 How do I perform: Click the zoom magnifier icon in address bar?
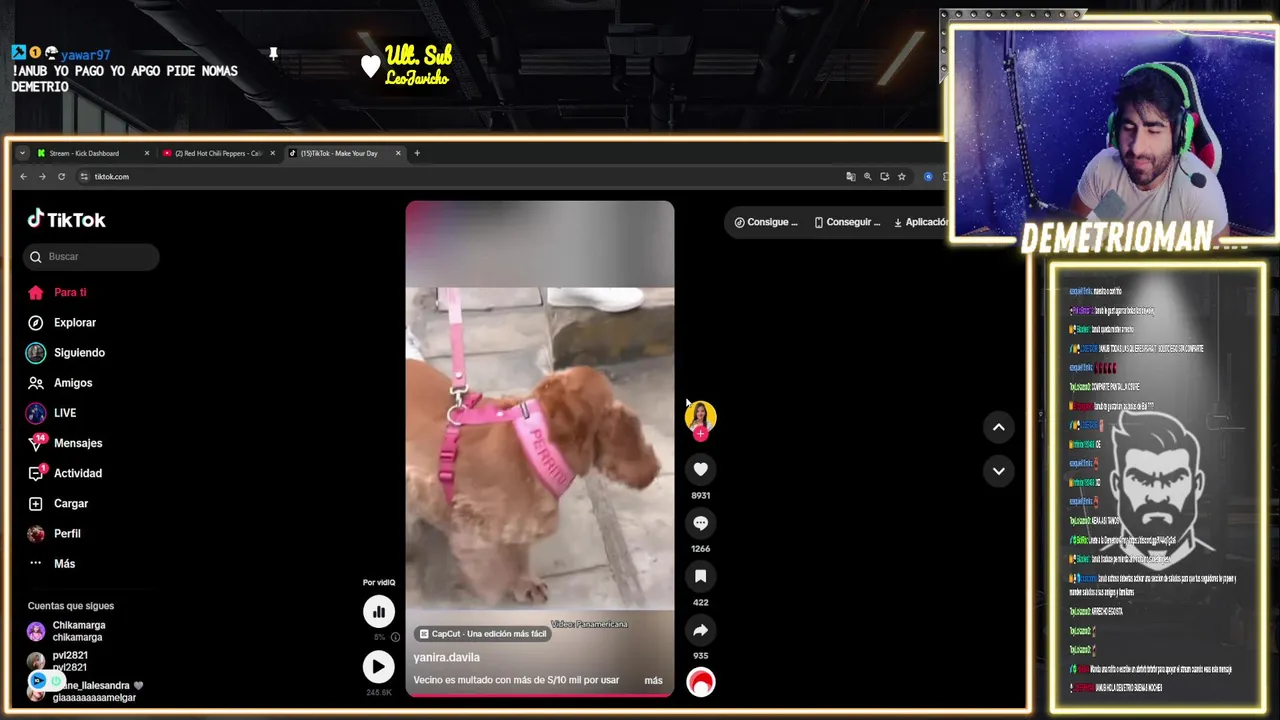[x=868, y=177]
